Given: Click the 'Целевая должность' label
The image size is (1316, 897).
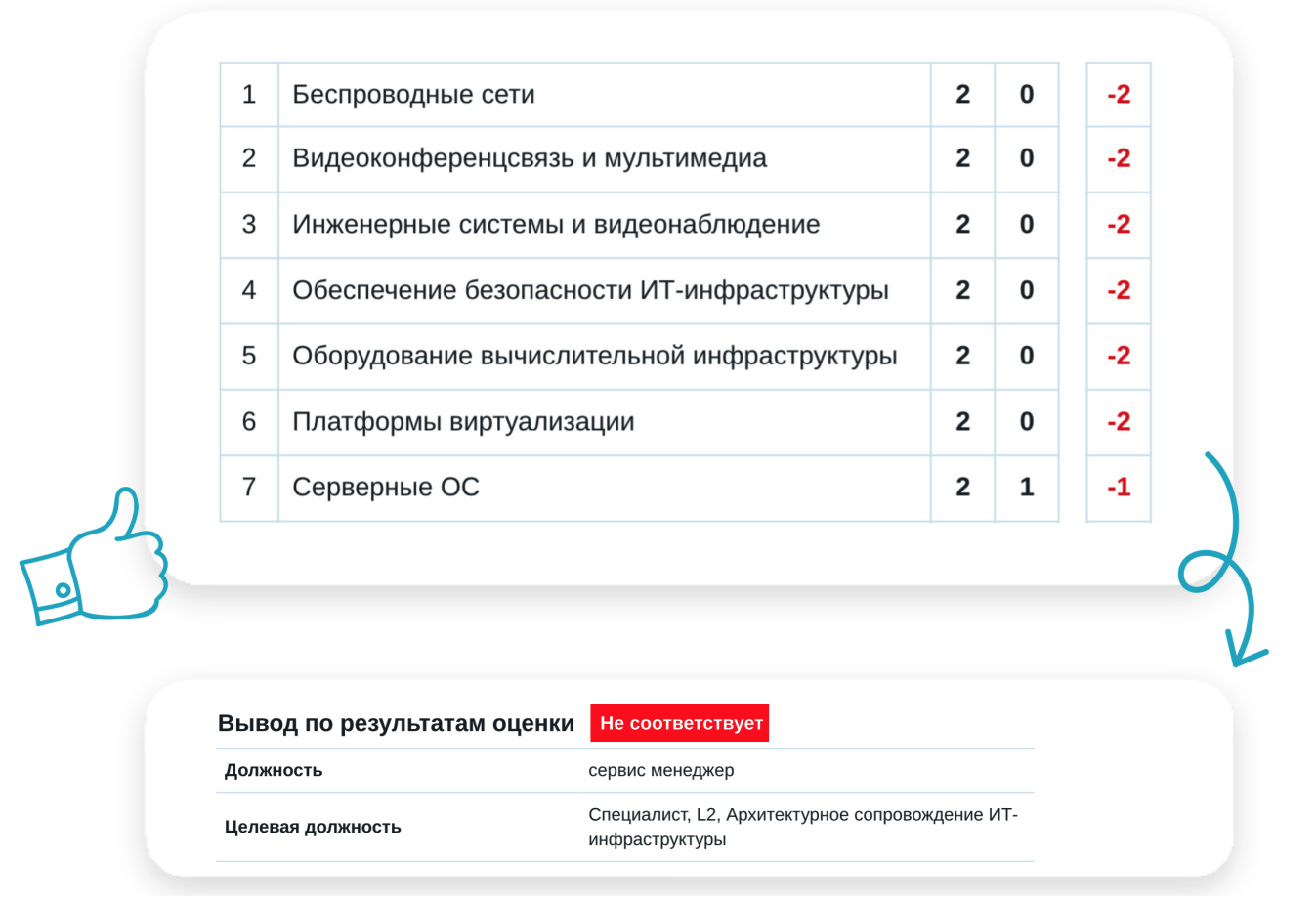Looking at the screenshot, I should click(313, 827).
